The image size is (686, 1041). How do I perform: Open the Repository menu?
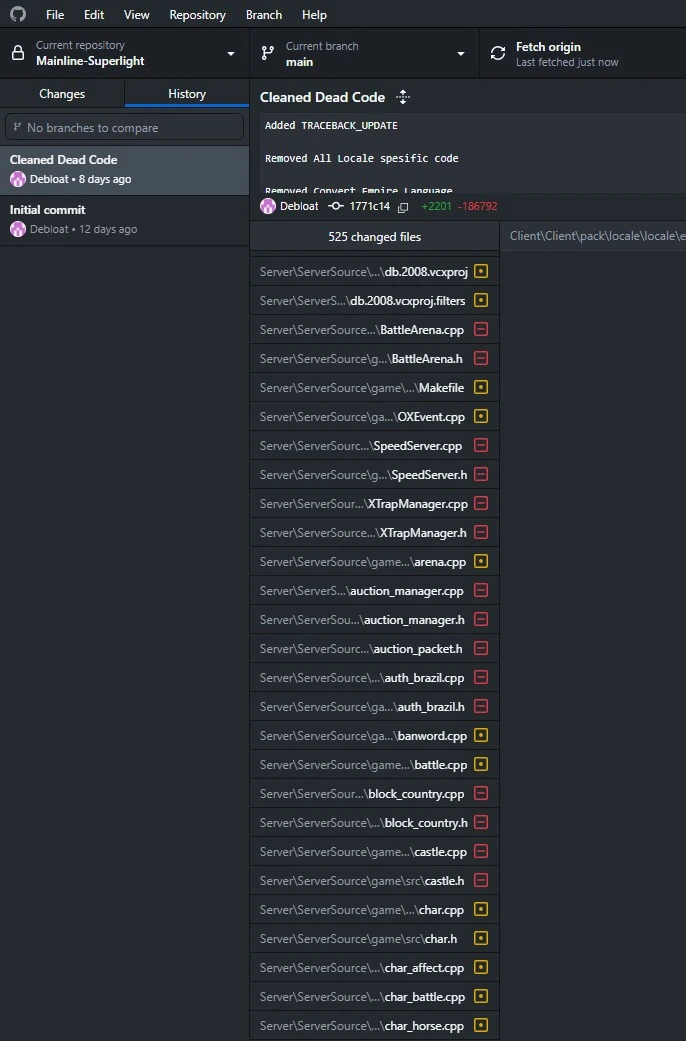(x=197, y=15)
